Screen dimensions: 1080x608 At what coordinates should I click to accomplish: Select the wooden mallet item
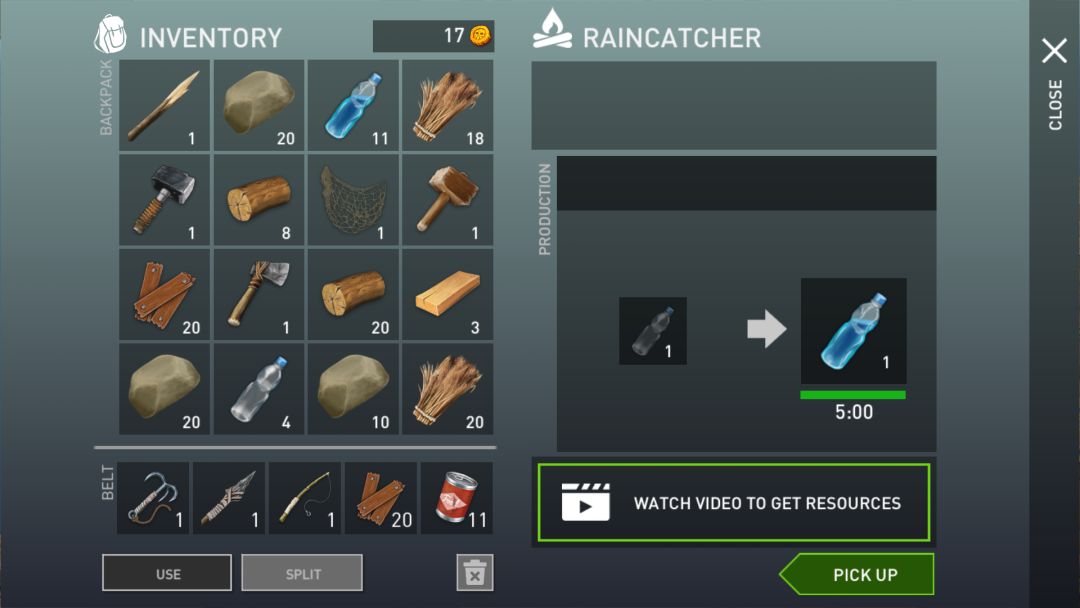pyautogui.click(x=448, y=200)
